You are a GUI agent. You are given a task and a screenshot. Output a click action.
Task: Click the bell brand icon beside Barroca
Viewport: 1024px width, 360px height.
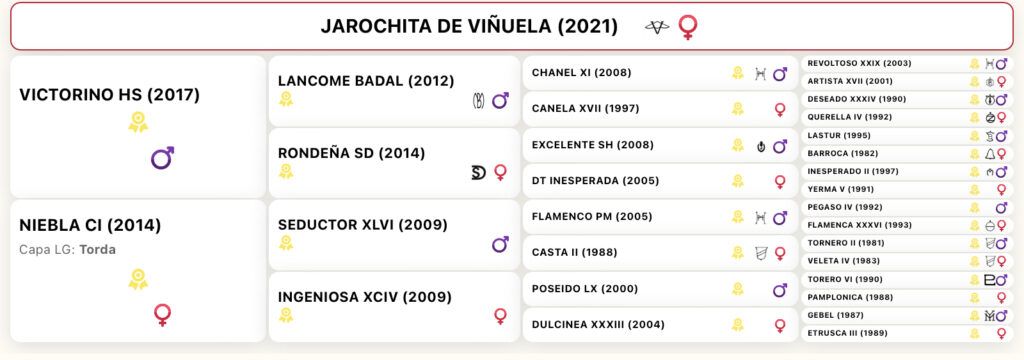(989, 154)
